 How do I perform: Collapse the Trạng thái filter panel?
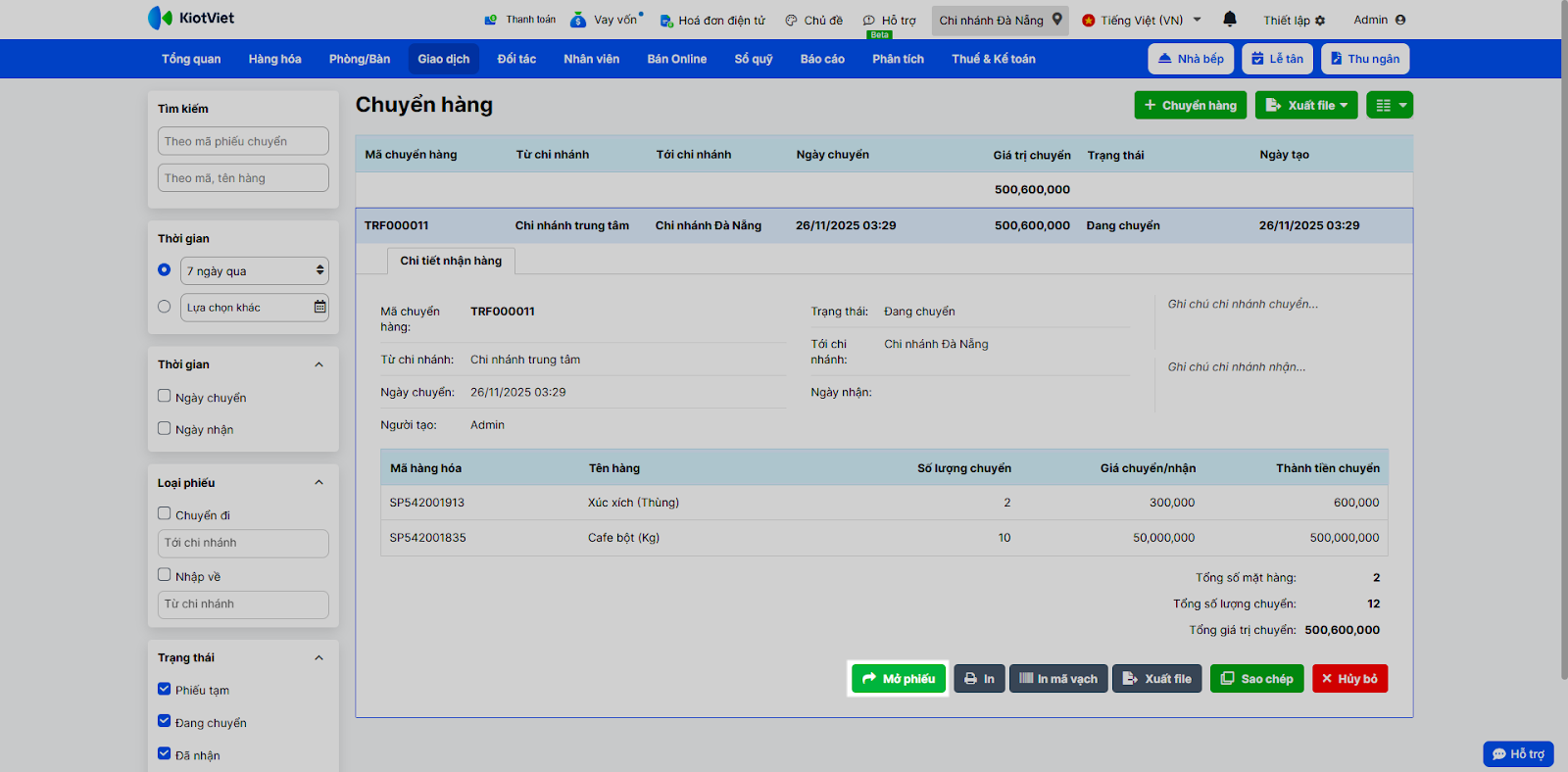coord(318,657)
